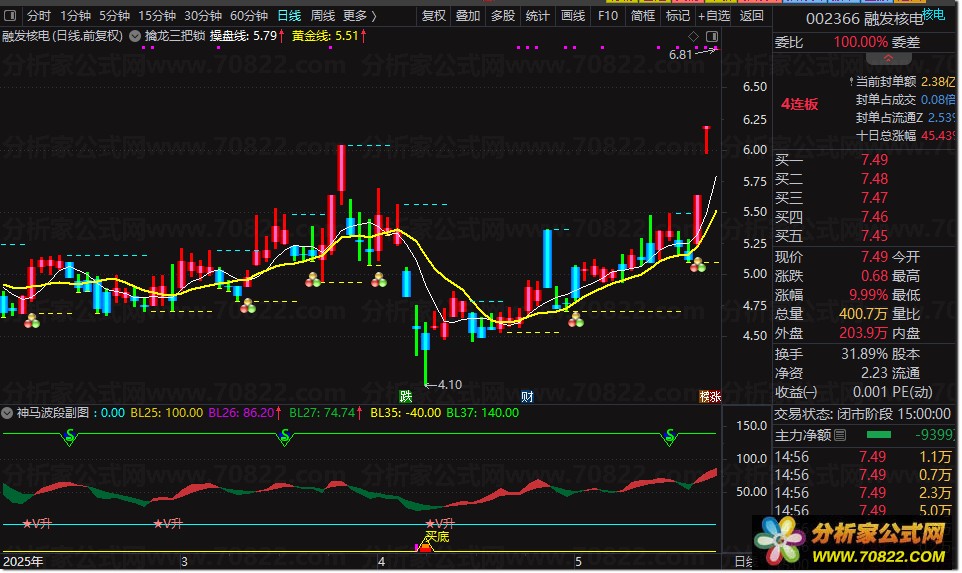Add stock via +自选 button

(715, 16)
